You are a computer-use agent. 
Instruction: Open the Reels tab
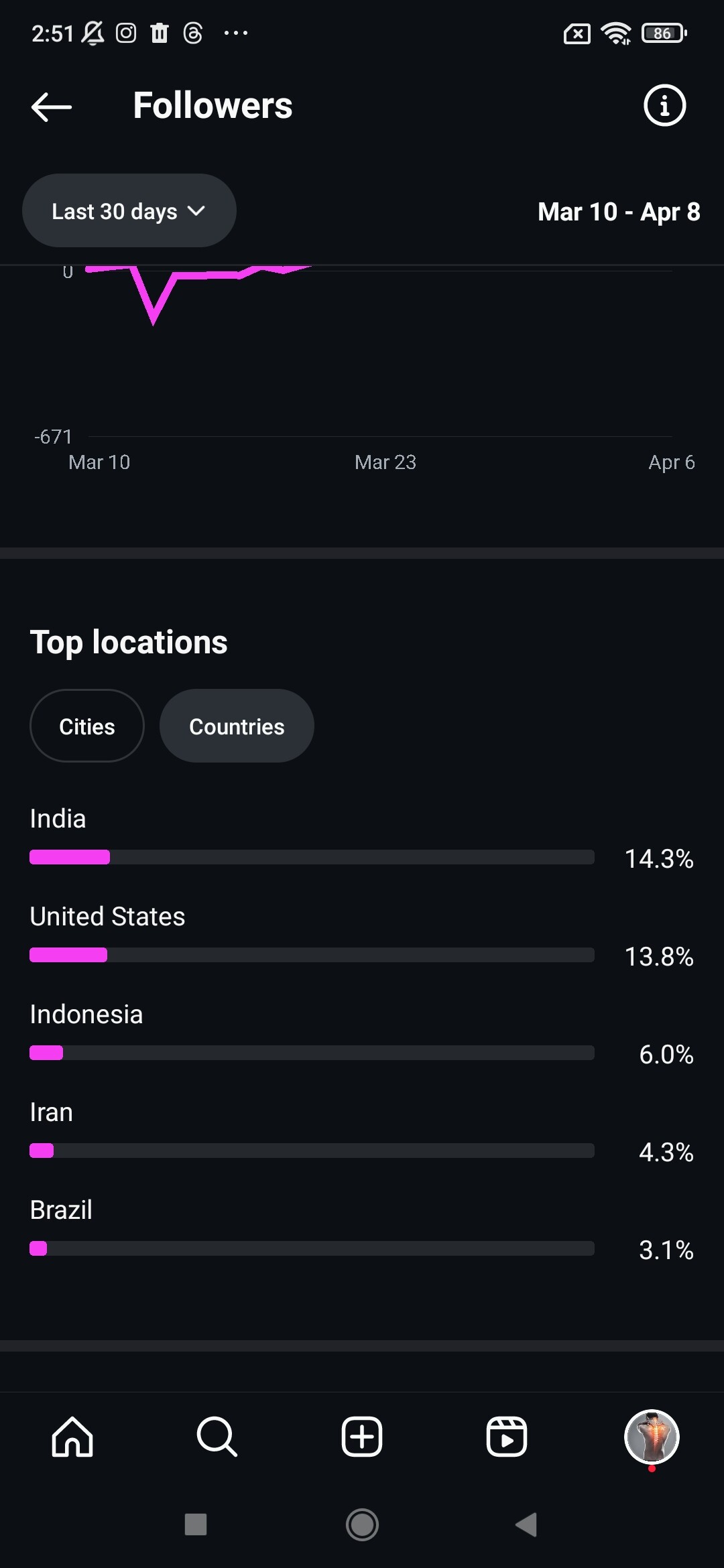pyautogui.click(x=506, y=1437)
